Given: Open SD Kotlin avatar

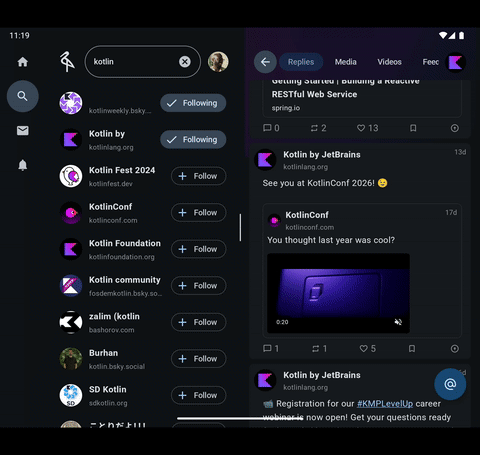Looking at the screenshot, I should (x=71, y=395).
